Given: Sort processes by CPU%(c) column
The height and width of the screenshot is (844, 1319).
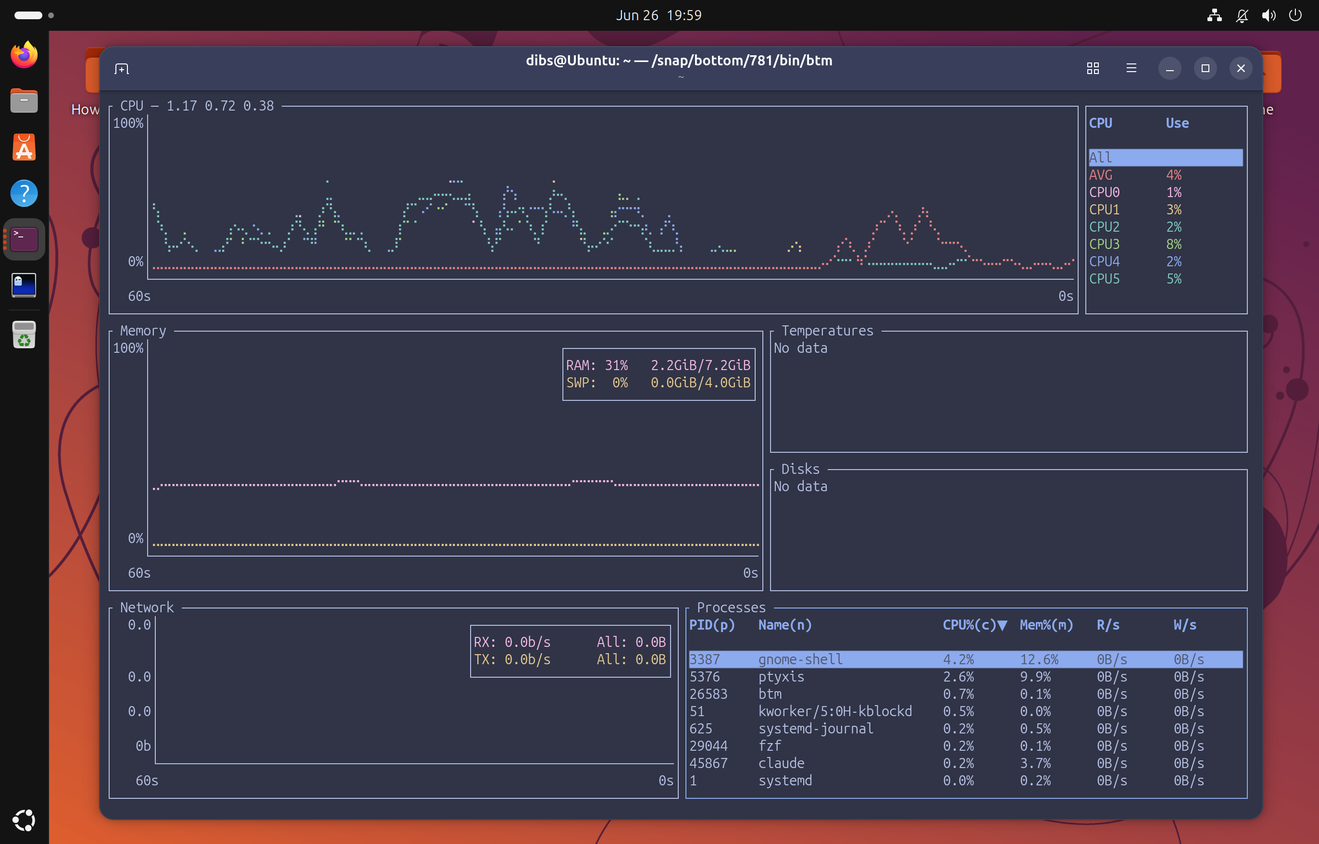Looking at the screenshot, I should coord(974,625).
